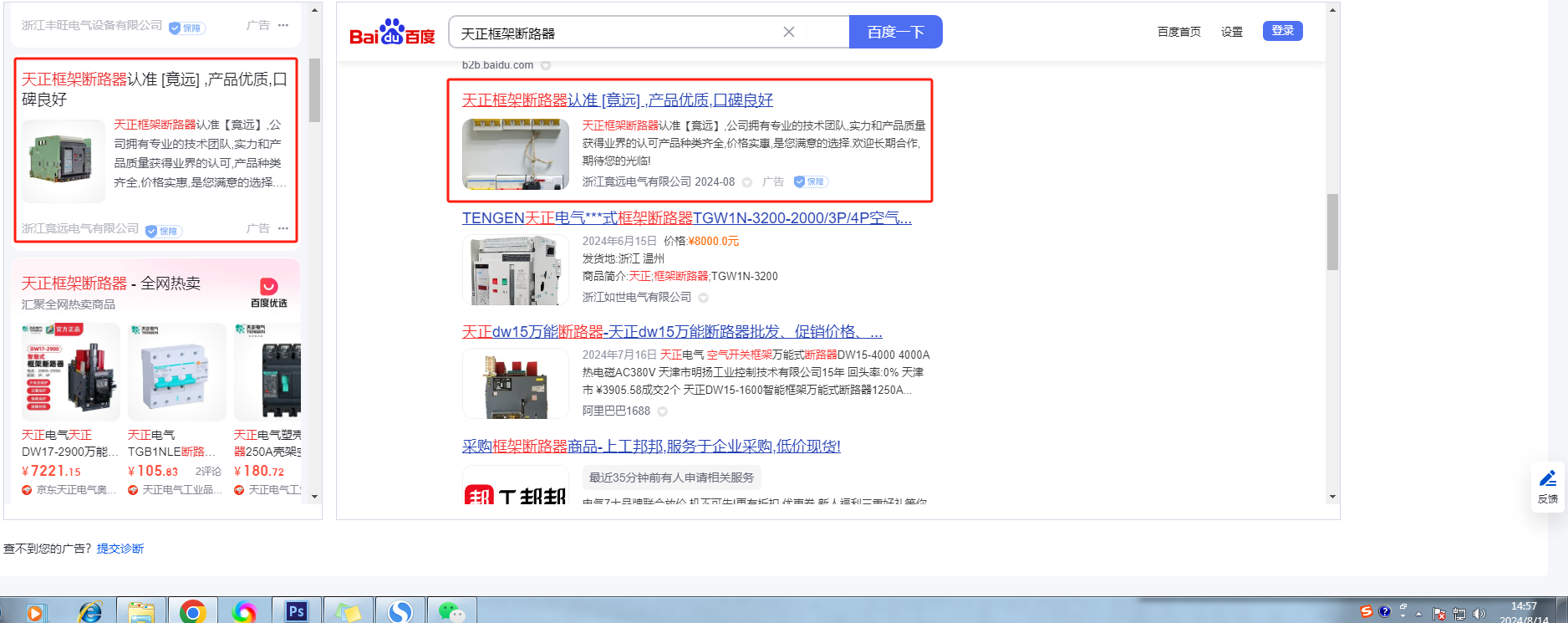Open the 反馈 feedback widget

(x=1547, y=486)
